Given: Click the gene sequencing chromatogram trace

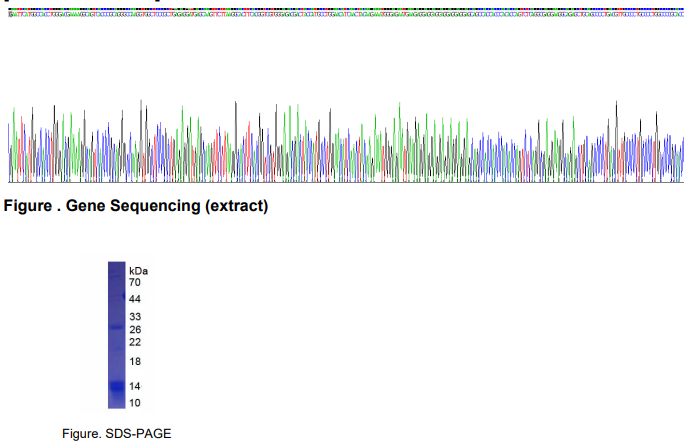Looking at the screenshot, I should click(x=346, y=141).
